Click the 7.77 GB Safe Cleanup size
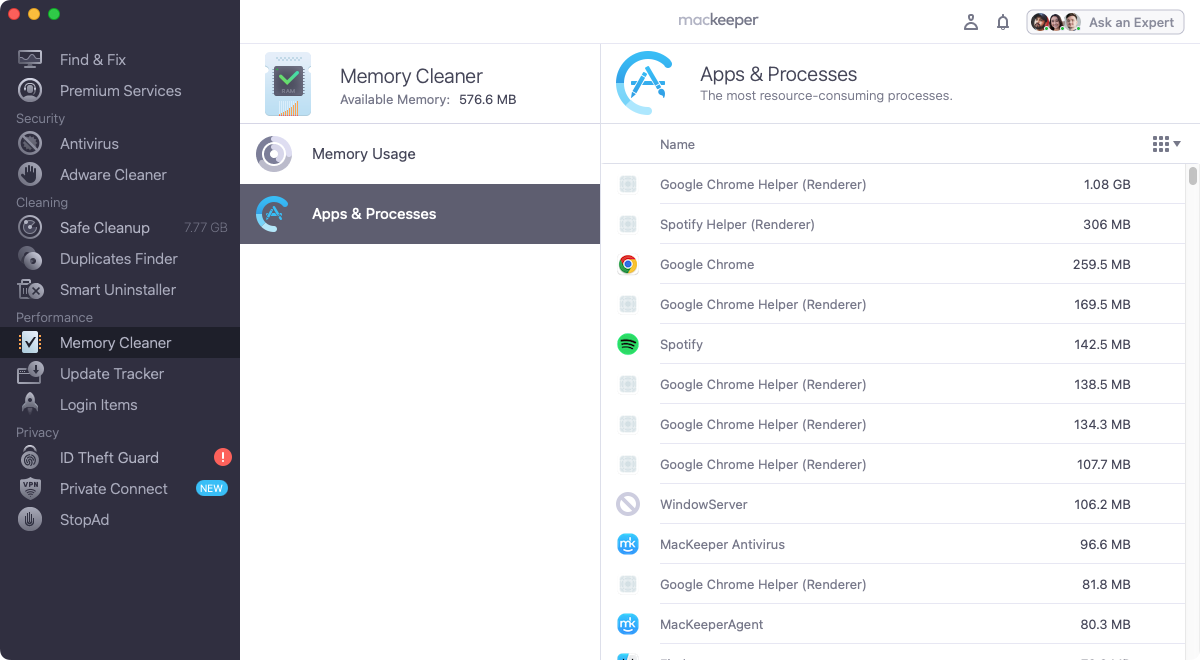Viewport: 1200px width, 660px height. click(x=206, y=227)
